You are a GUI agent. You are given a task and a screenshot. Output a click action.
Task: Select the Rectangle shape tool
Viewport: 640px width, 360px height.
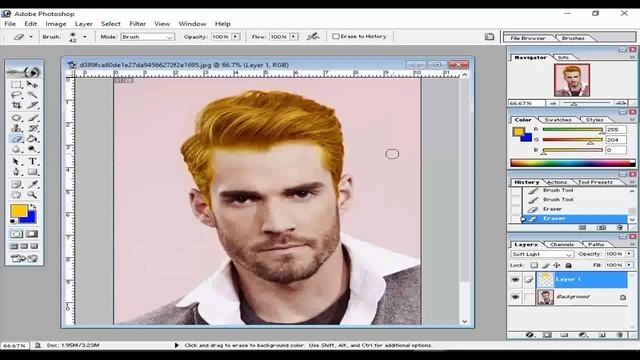32,172
